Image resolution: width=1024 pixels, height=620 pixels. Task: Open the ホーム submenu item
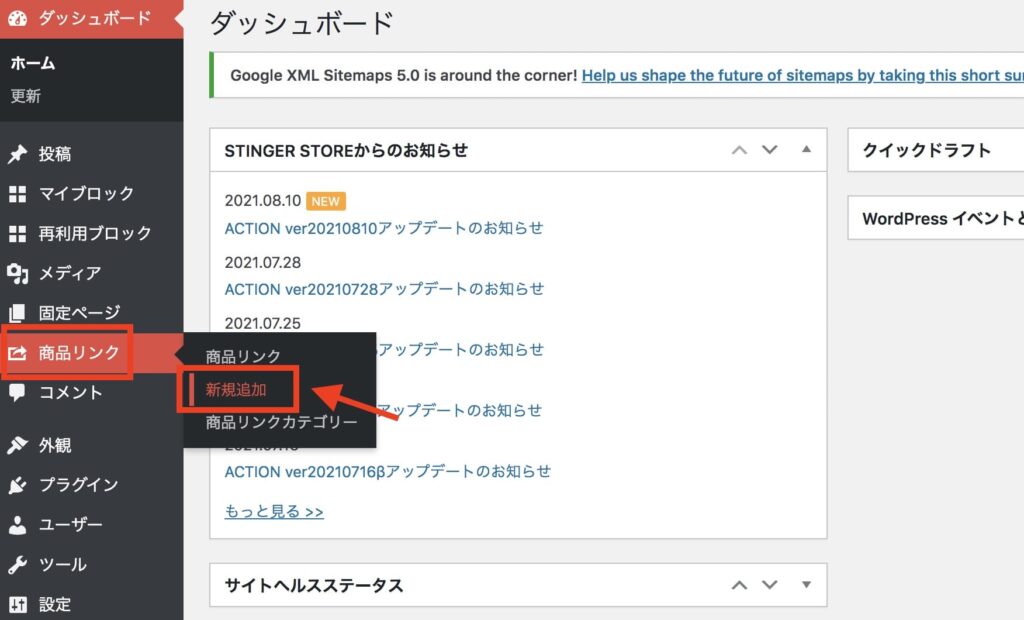[33, 63]
